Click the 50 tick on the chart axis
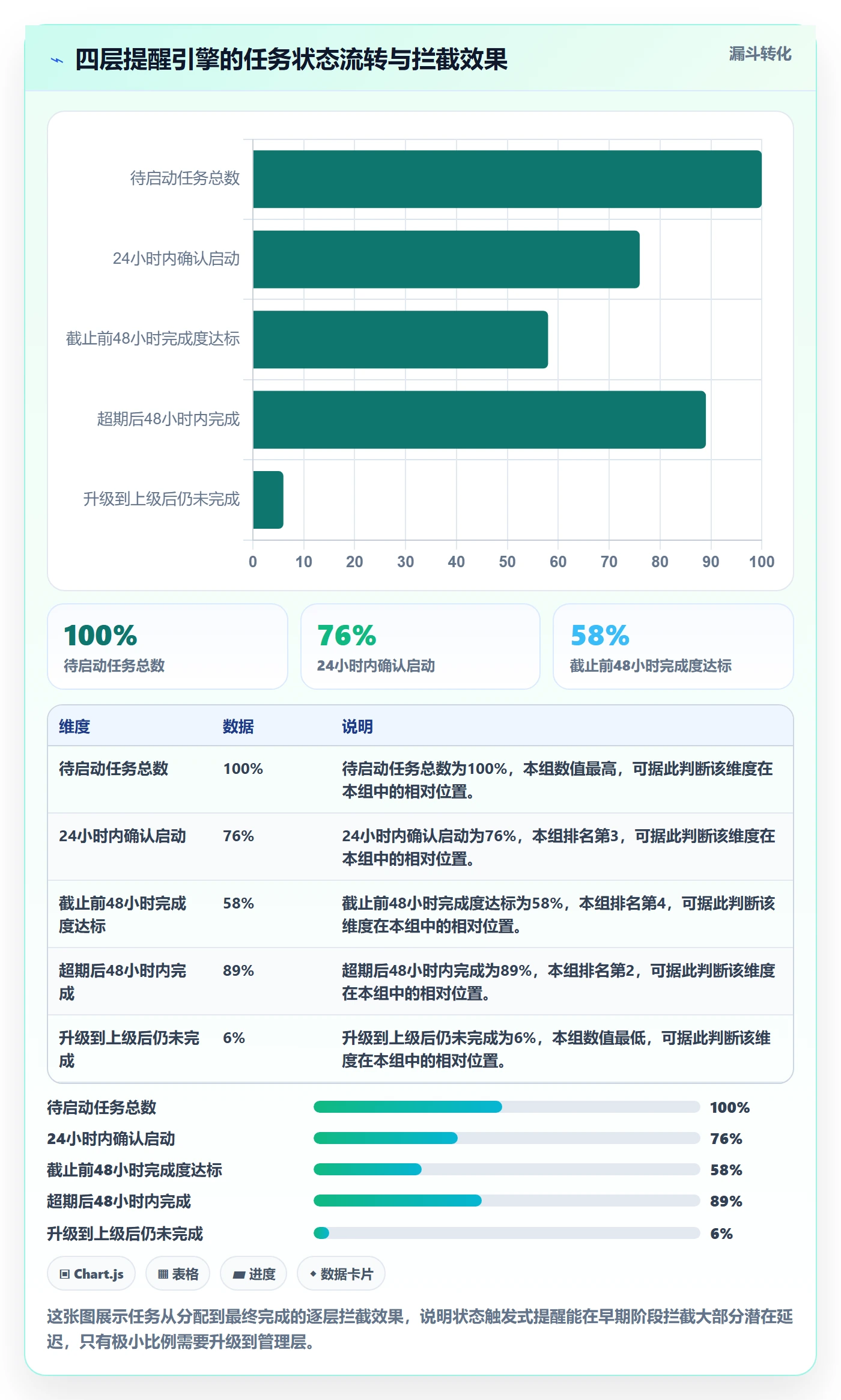The width and height of the screenshot is (841, 1400). point(507,562)
